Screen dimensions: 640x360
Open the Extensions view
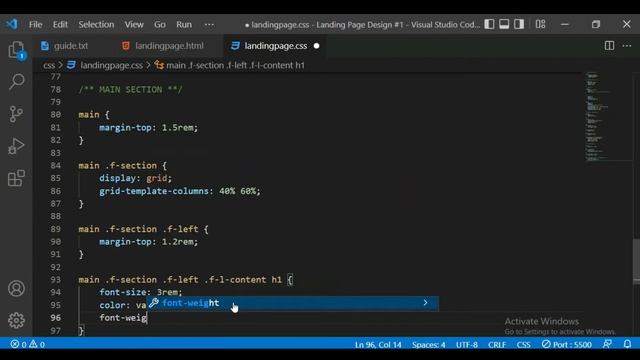[x=16, y=178]
